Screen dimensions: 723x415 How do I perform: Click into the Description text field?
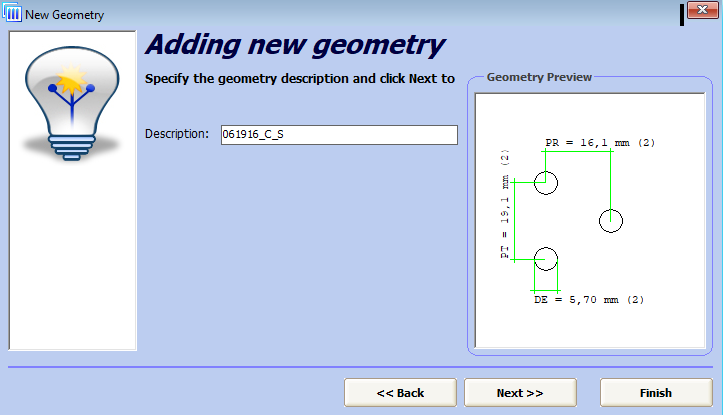338,135
